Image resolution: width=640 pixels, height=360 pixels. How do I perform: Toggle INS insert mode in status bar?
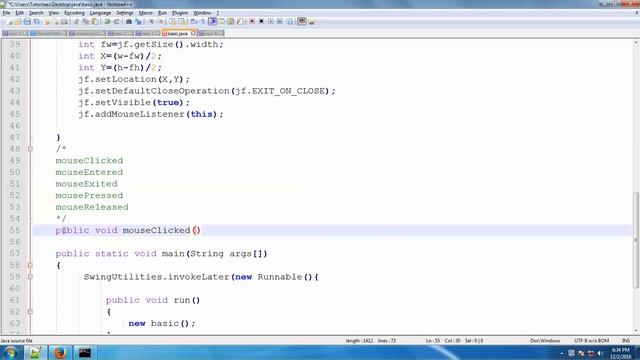click(x=626, y=340)
